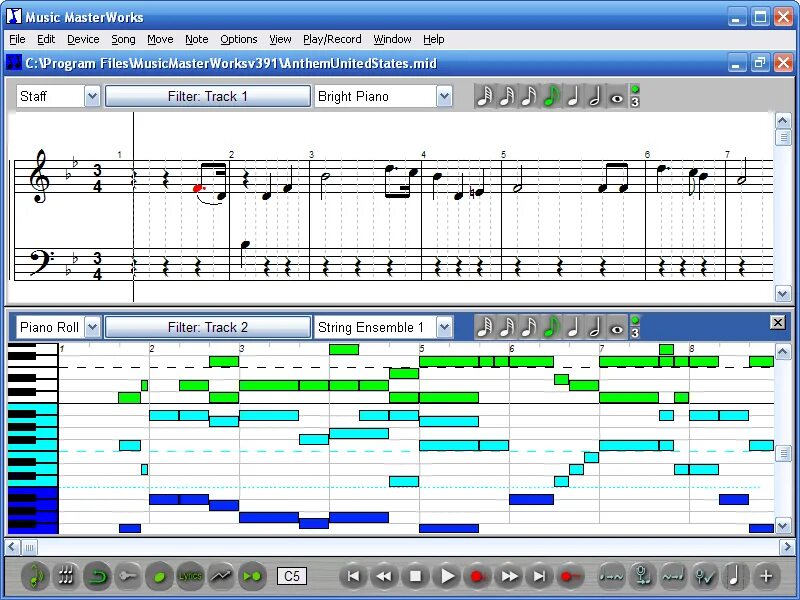The width and height of the screenshot is (800, 600).
Task: Click the green note with arrows tool icon
Action: (x=35, y=577)
